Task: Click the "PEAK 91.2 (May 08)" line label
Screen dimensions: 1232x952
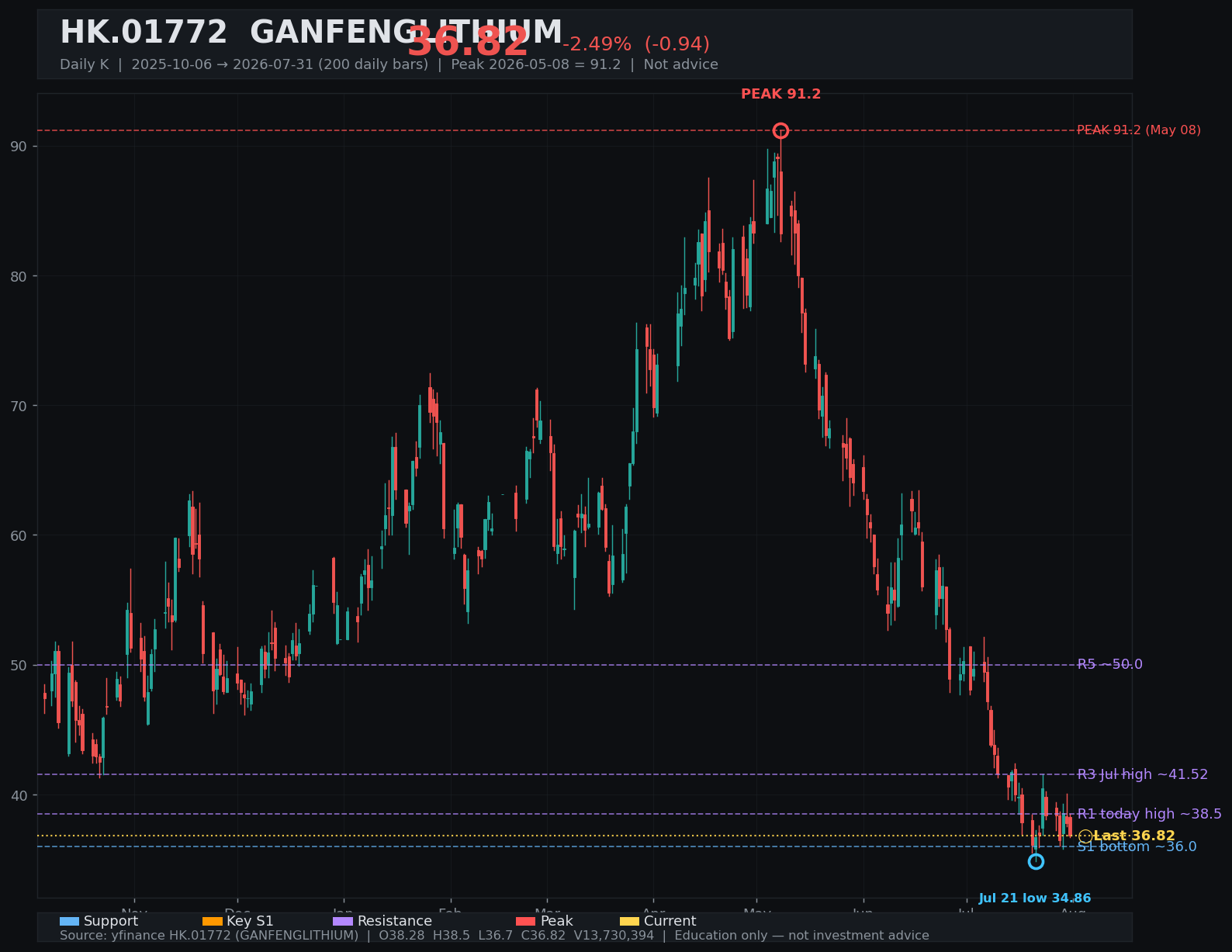Action: 1139,130
